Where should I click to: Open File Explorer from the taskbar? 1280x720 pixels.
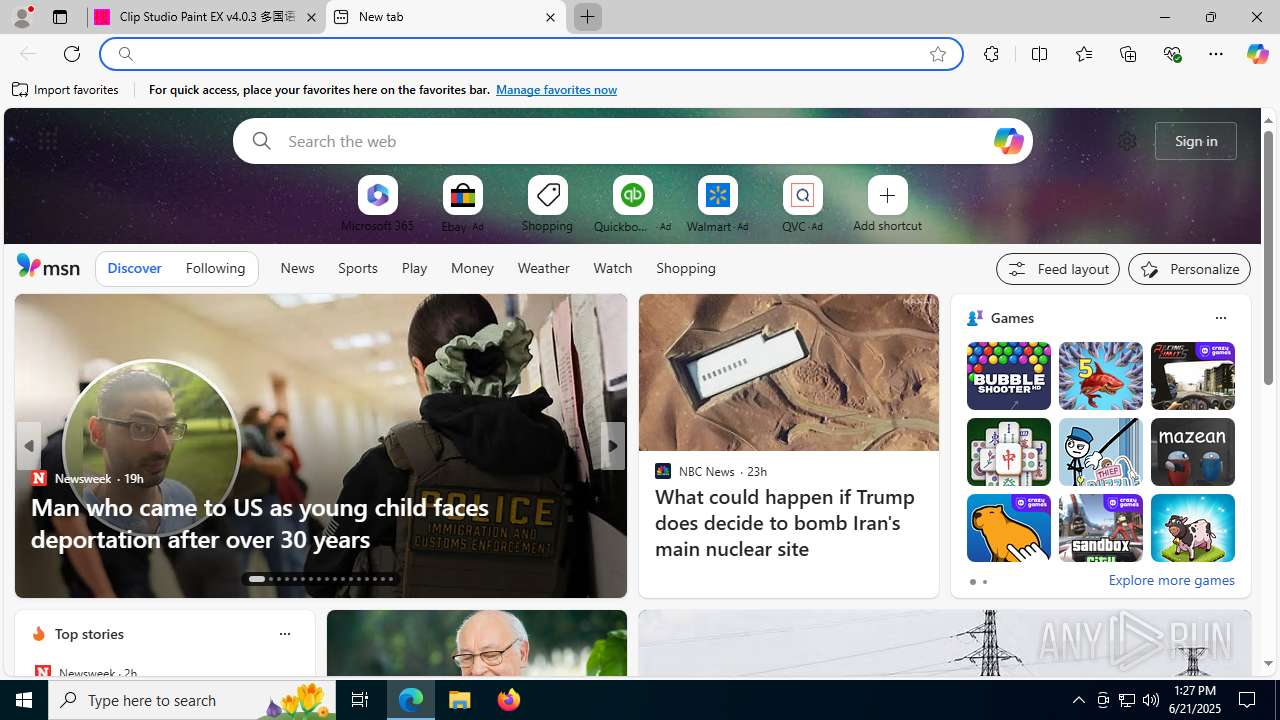click(x=460, y=700)
